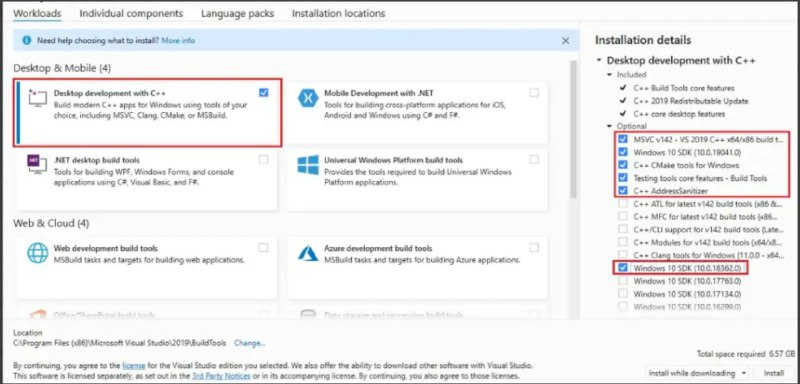
Task: Click the Mobile Development with .NET icon
Action: pos(308,98)
